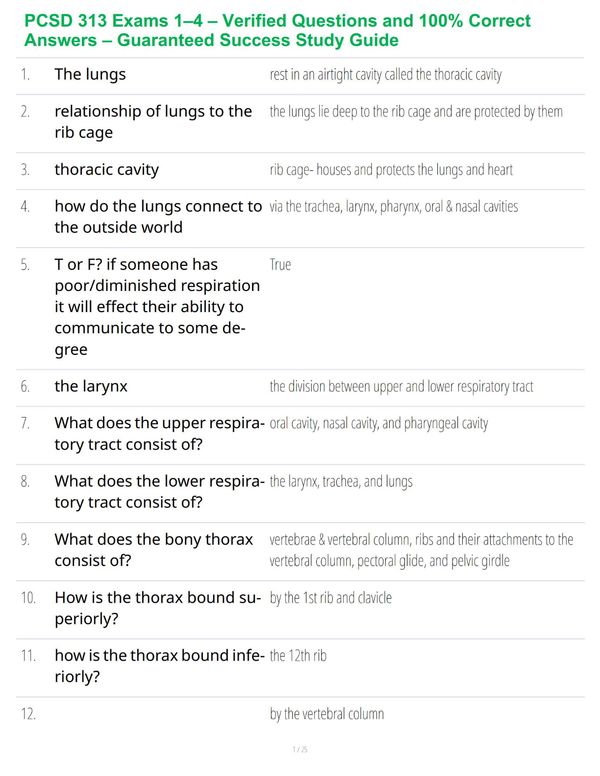Click the answer about the airtight thoracic cavity

click(386, 75)
